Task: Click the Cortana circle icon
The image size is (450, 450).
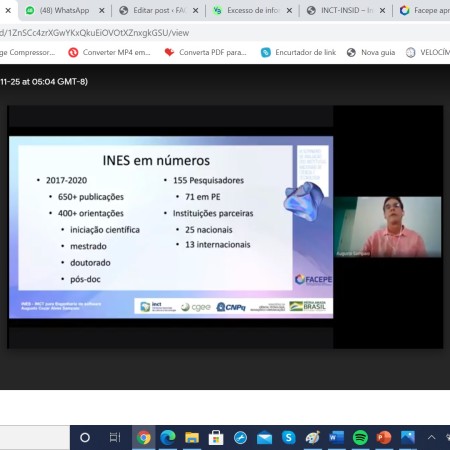Action: pos(85,437)
